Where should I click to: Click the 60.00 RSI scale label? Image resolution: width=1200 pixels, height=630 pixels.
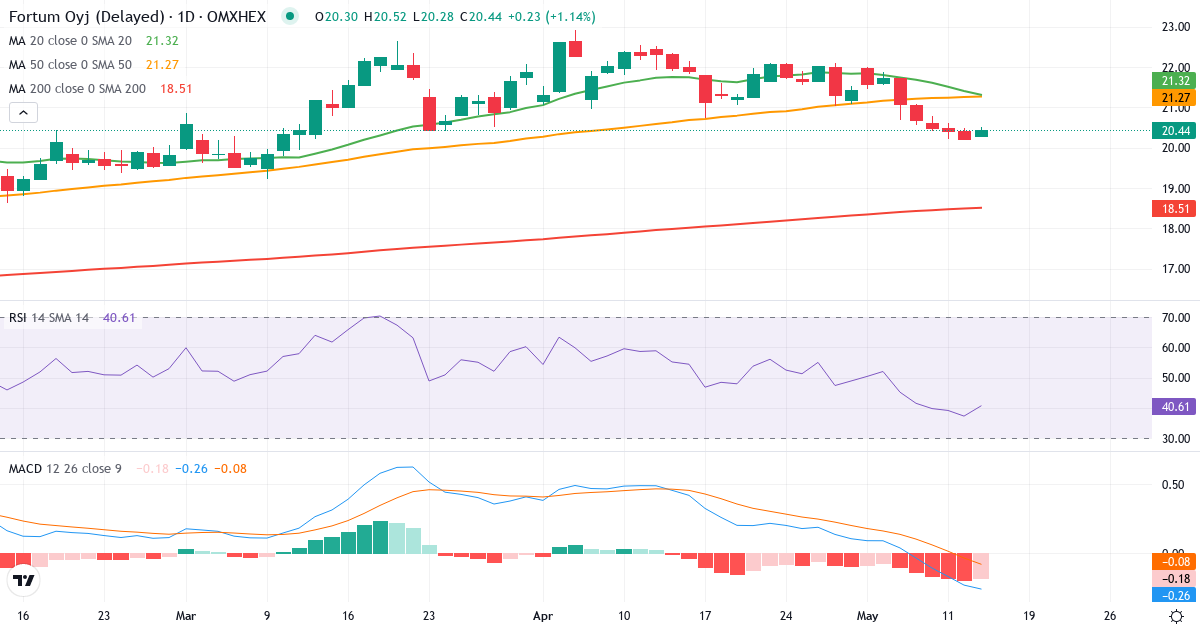[x=1174, y=348]
